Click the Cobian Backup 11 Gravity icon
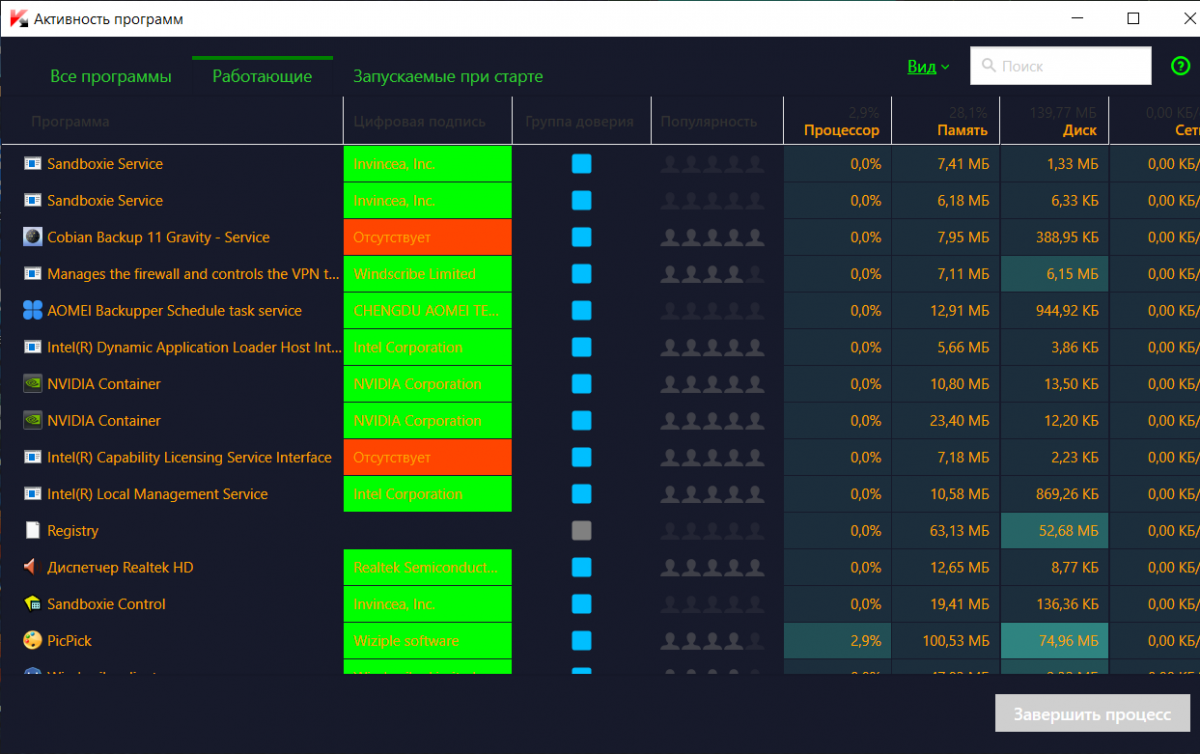This screenshot has width=1200, height=754. pyautogui.click(x=32, y=237)
